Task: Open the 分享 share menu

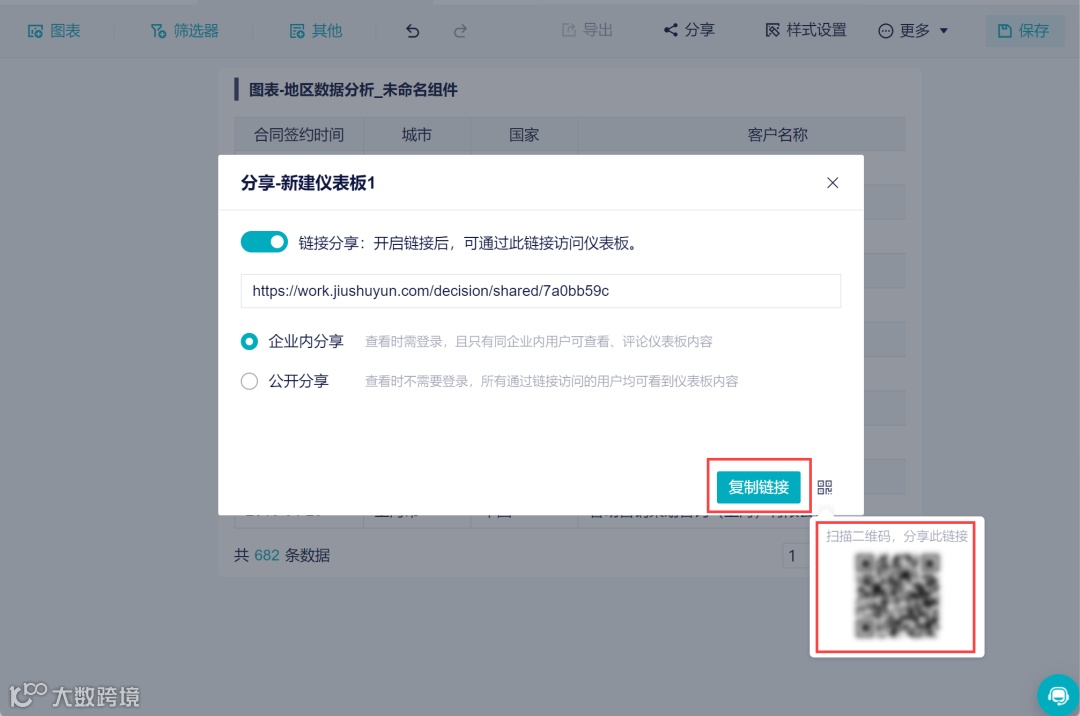Action: click(x=690, y=30)
